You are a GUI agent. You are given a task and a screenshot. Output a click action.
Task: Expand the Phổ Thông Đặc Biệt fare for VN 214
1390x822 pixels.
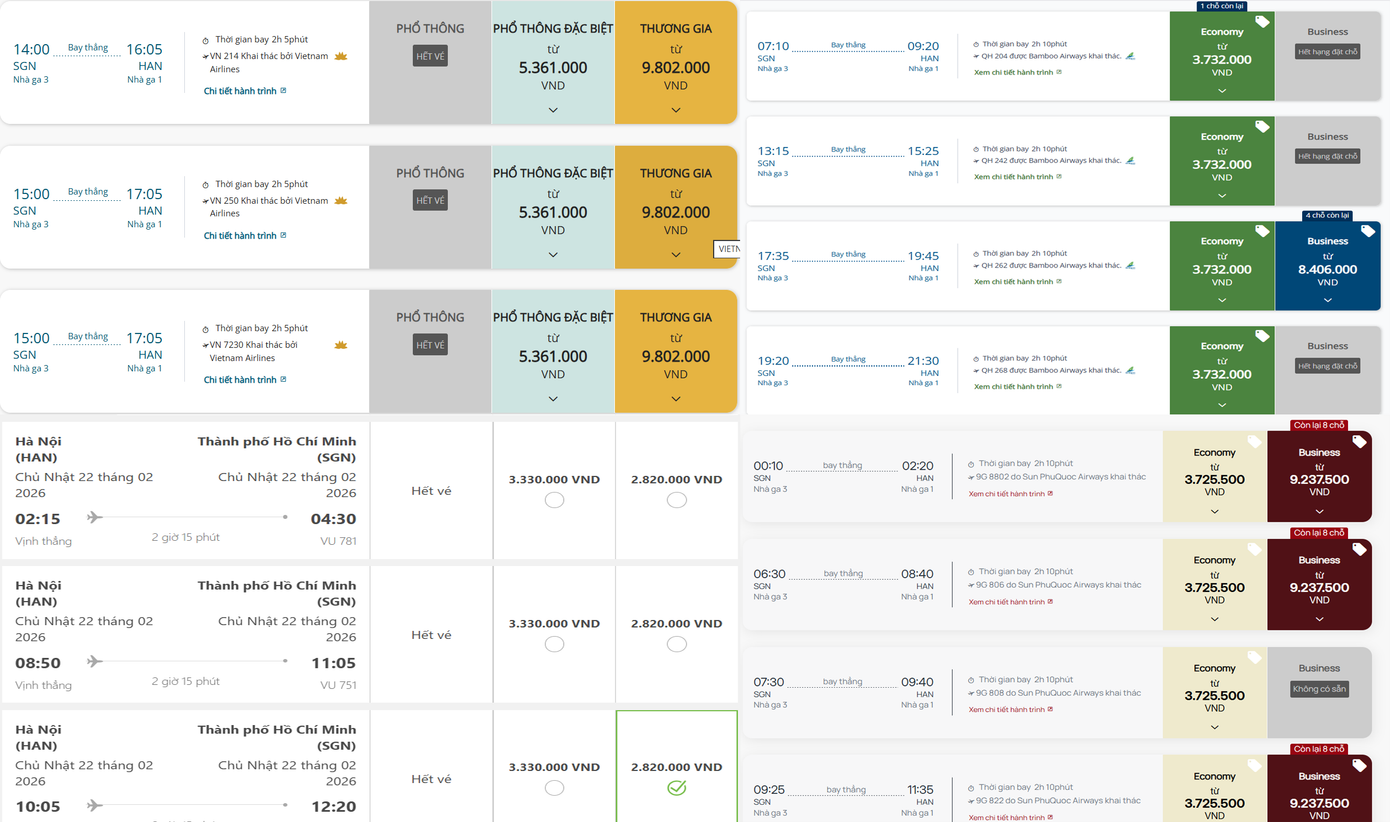[553, 110]
